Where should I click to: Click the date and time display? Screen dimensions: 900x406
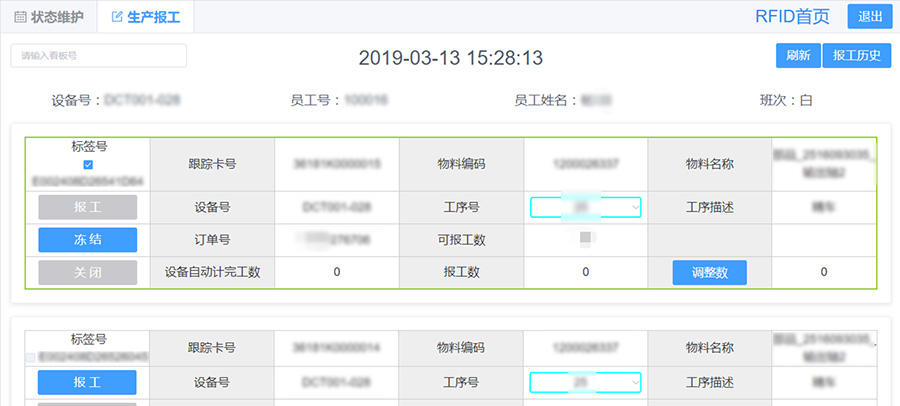pyautogui.click(x=451, y=58)
